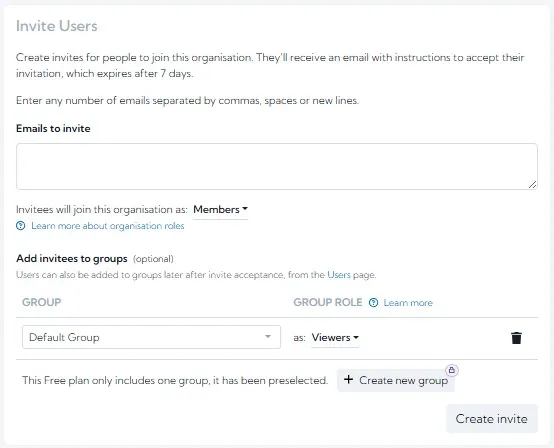The image size is (554, 448).
Task: Open the Viewers group role dropdown
Action: (x=335, y=337)
